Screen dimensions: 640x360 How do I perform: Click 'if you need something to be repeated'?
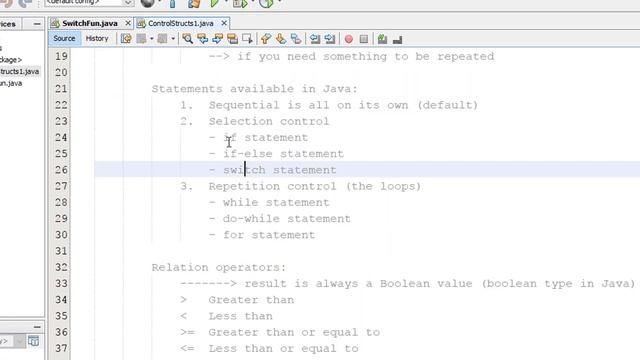pos(366,56)
